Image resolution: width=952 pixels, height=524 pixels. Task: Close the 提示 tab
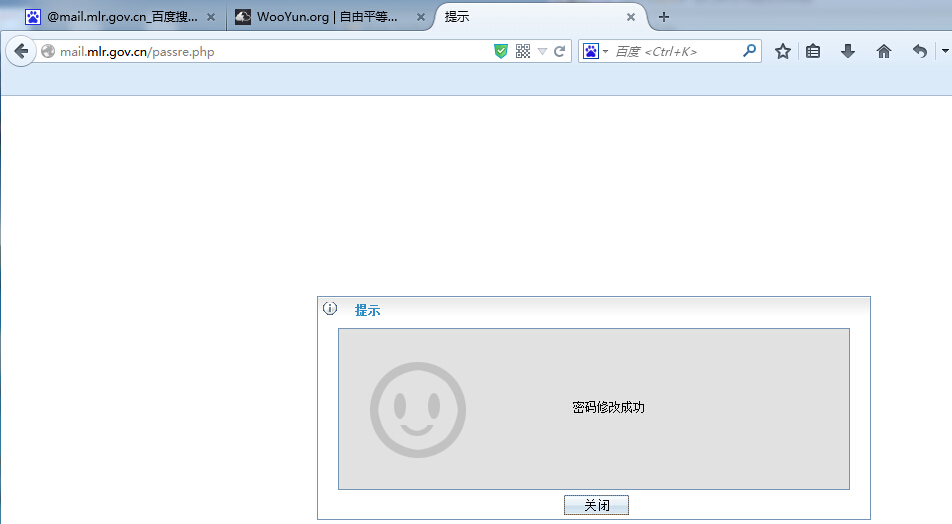pos(631,17)
